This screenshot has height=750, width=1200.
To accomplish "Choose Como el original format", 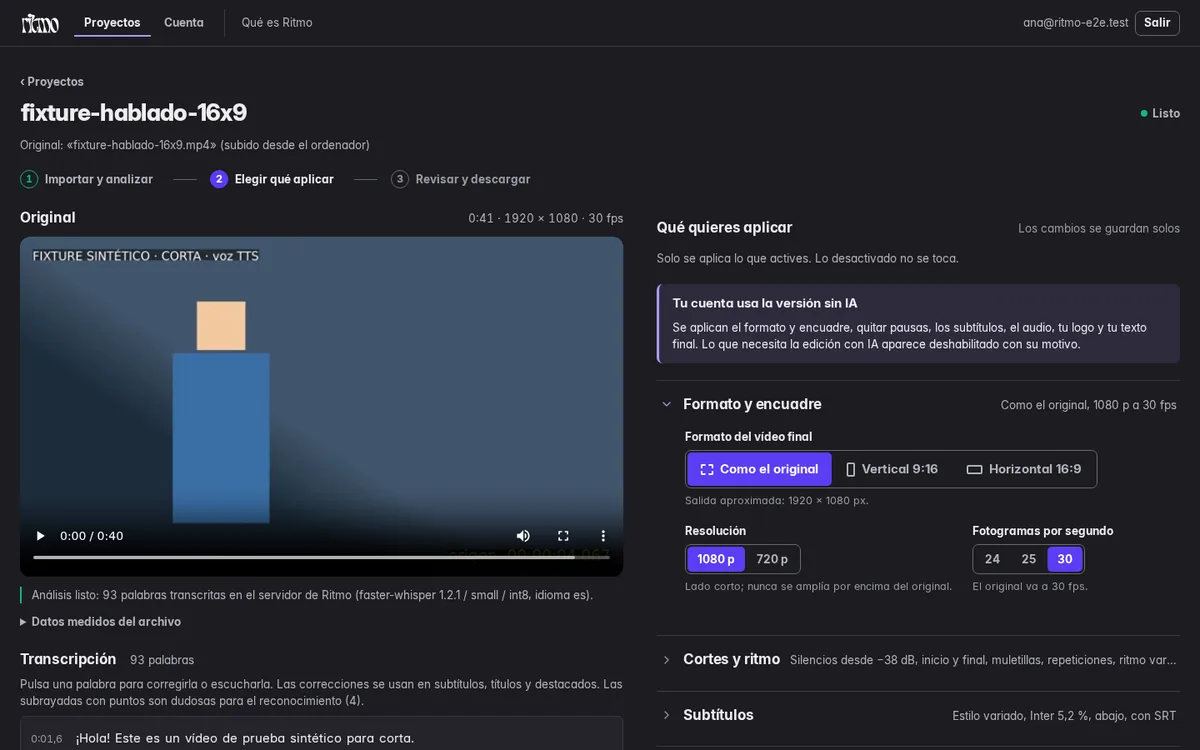I will pyautogui.click(x=759, y=469).
